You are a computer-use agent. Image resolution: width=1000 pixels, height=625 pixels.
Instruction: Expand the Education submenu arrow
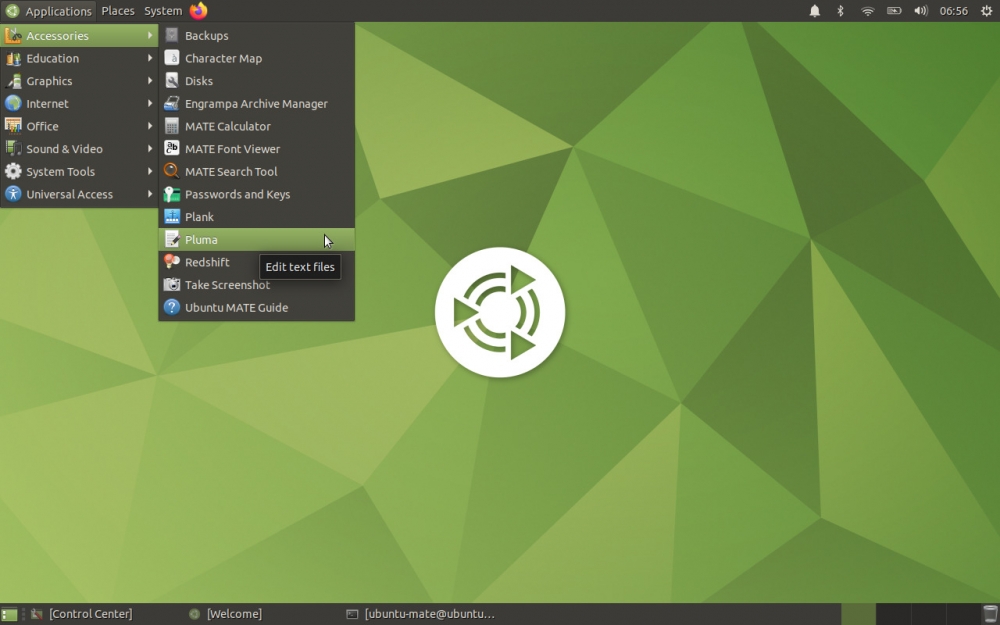[x=150, y=58]
